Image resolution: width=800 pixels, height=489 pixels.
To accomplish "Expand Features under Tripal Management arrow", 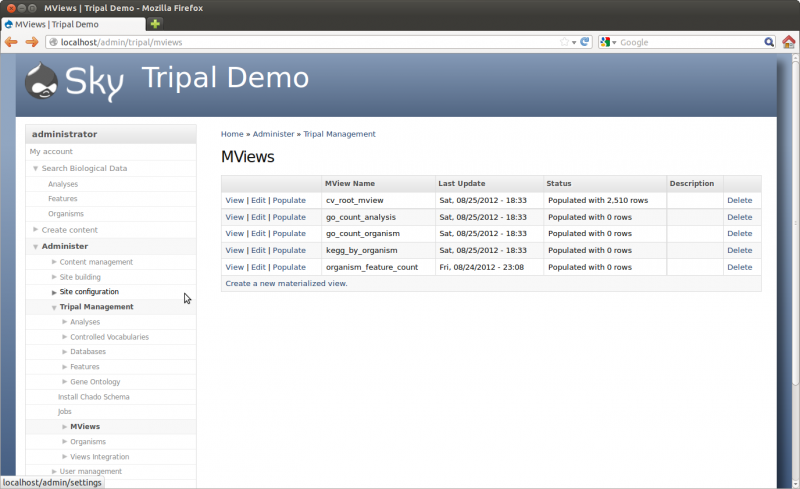I will point(65,366).
